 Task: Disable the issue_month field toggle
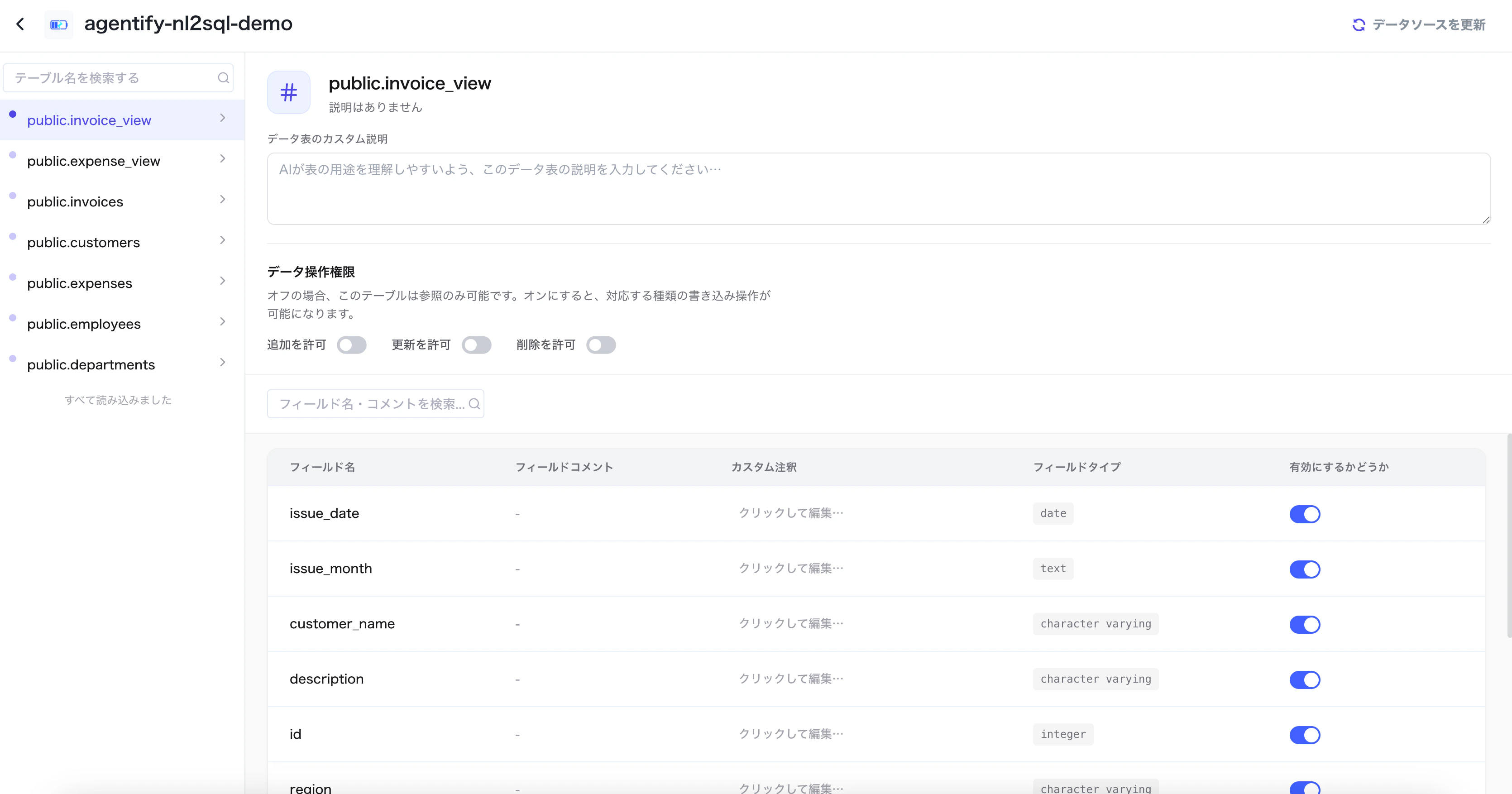point(1305,569)
